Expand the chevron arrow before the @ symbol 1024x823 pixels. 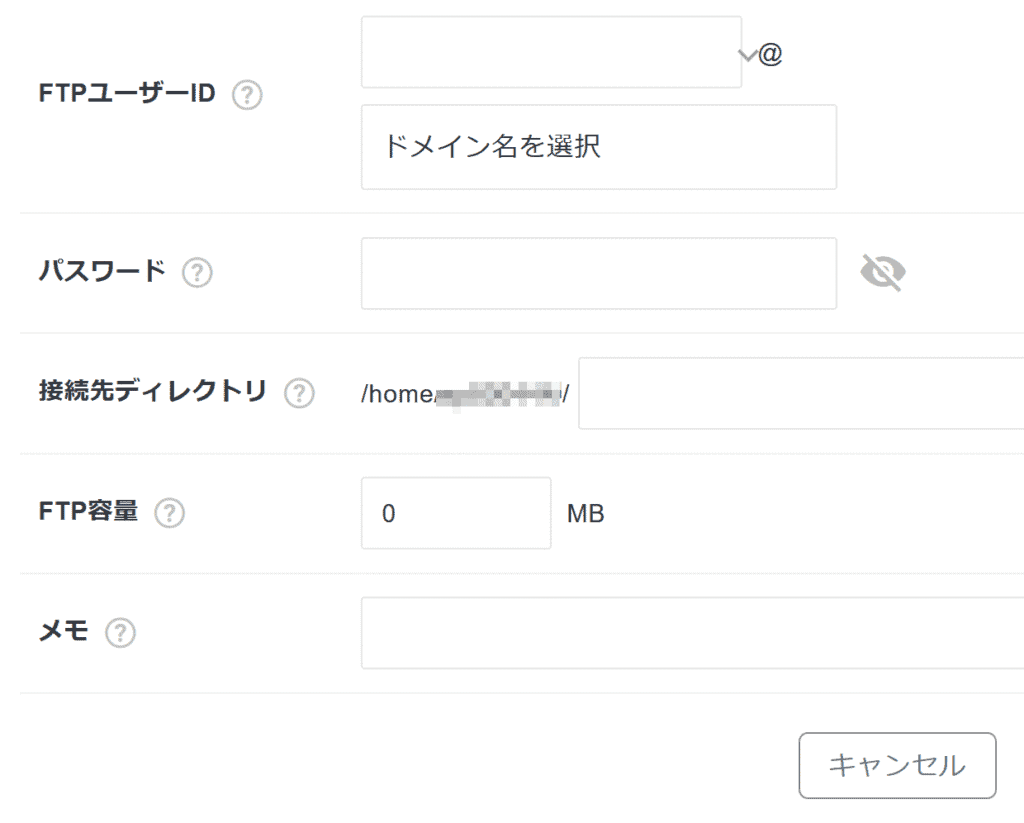[748, 55]
